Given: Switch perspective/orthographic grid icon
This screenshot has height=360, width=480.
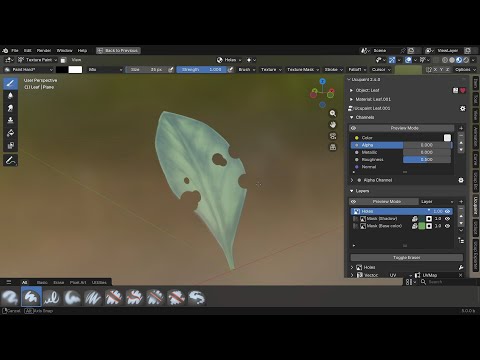Looking at the screenshot, I should 333,147.
